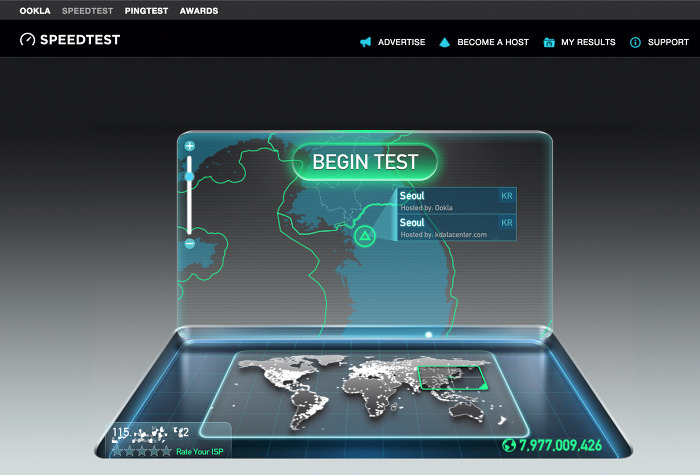Image resolution: width=700 pixels, height=475 pixels.
Task: Open the MY RESULTS link
Action: [x=588, y=42]
